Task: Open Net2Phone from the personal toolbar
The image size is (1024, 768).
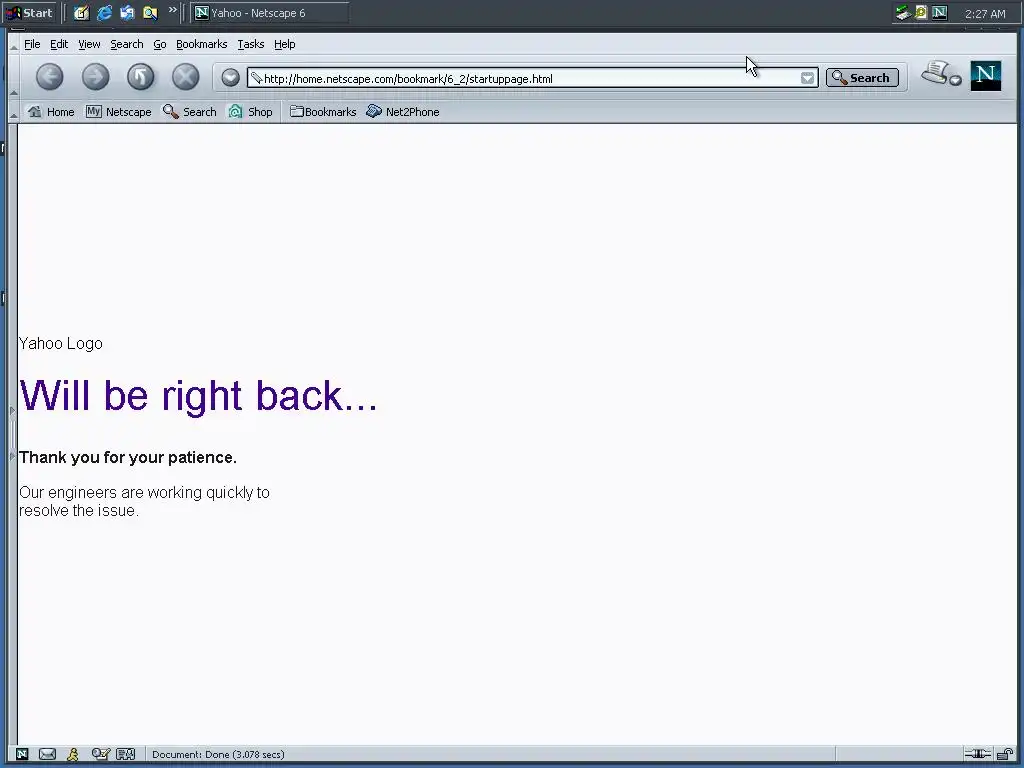Action: 402,112
